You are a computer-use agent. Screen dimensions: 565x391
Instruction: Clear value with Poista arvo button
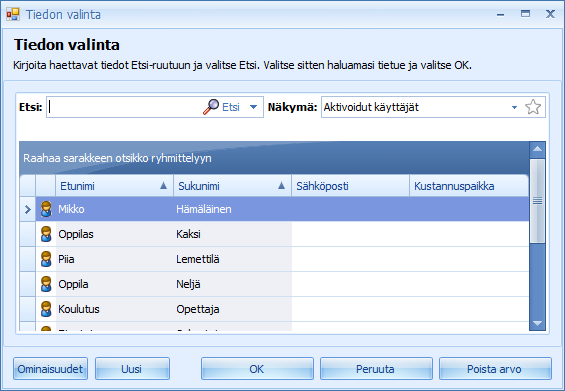(x=495, y=369)
